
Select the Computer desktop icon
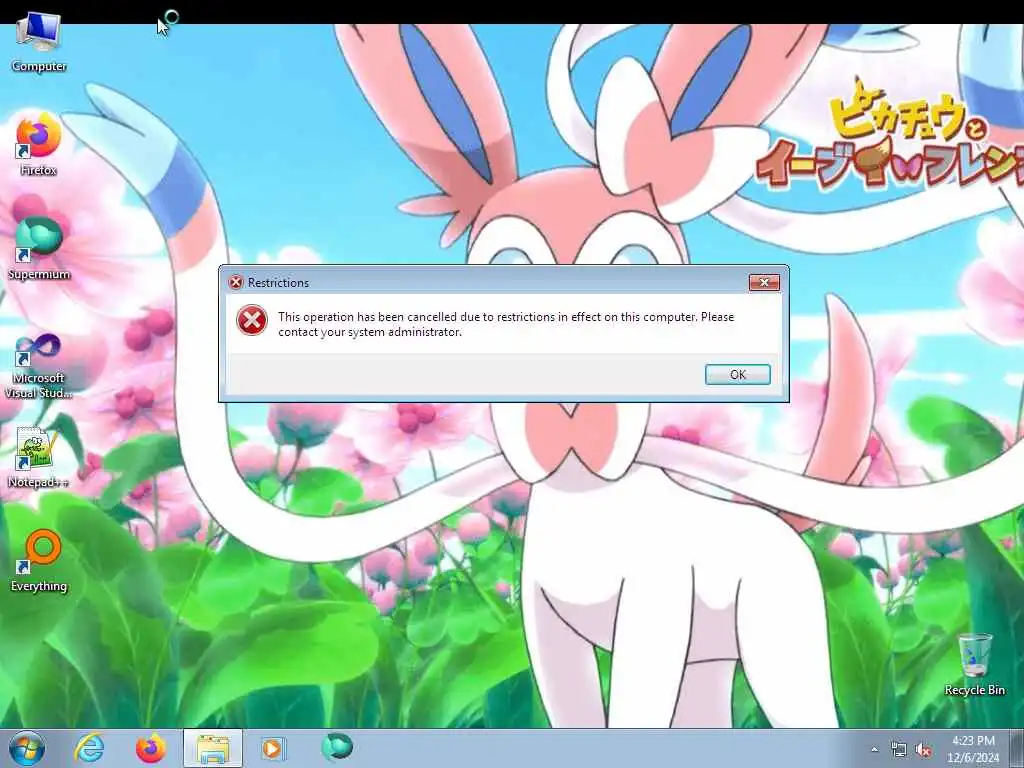39,42
